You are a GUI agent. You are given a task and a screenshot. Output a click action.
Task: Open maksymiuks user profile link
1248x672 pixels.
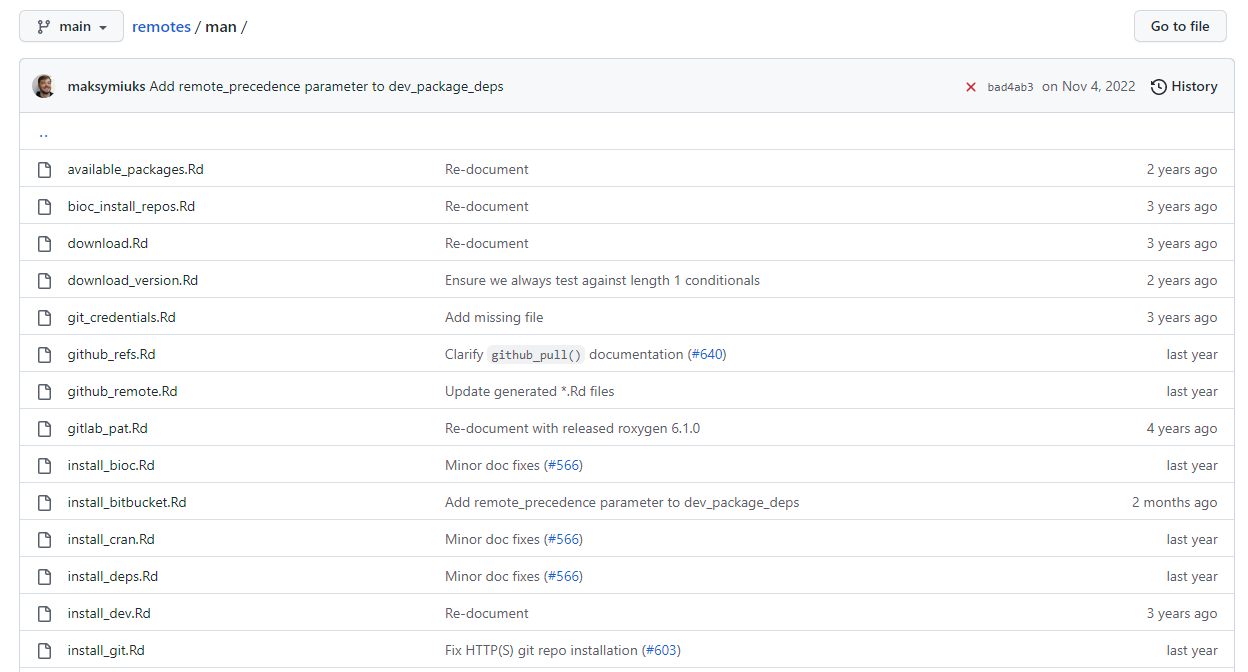pyautogui.click(x=106, y=87)
